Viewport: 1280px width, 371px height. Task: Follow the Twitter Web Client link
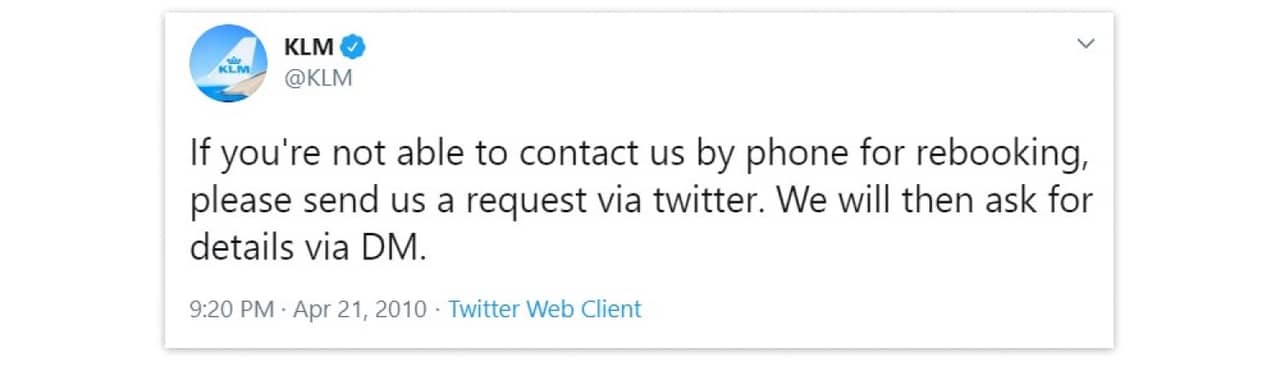tap(544, 309)
